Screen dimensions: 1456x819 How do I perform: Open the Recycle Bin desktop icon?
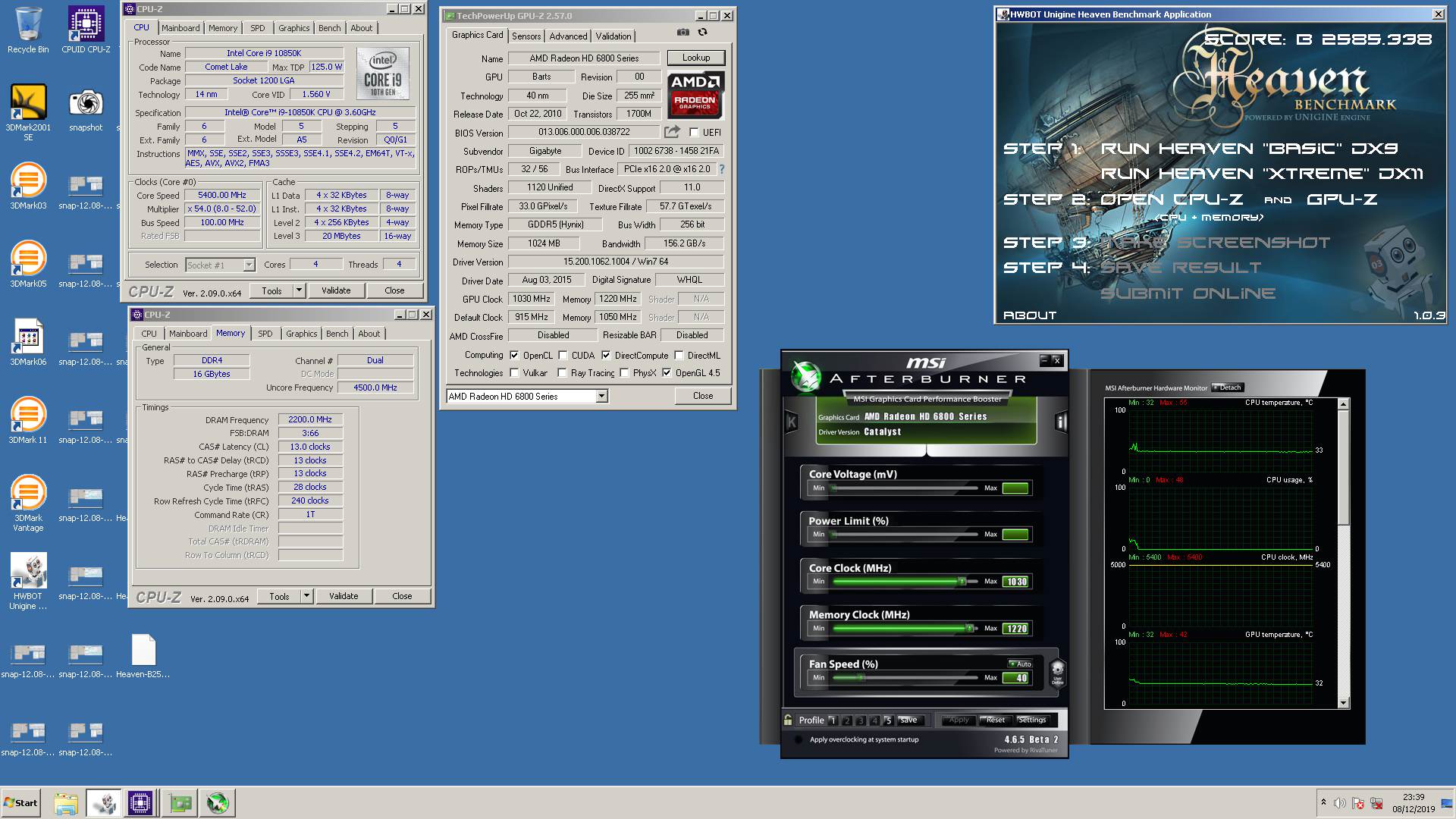[28, 30]
